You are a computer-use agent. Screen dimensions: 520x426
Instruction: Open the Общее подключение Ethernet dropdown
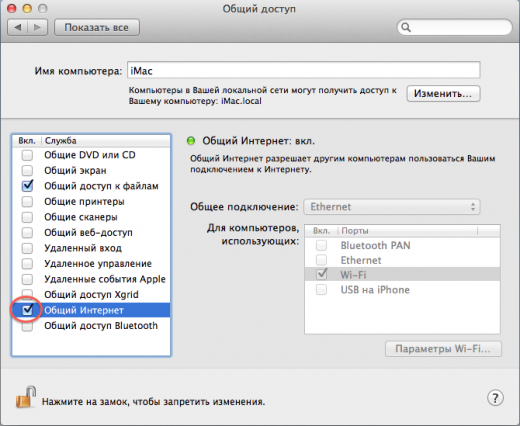pos(392,207)
